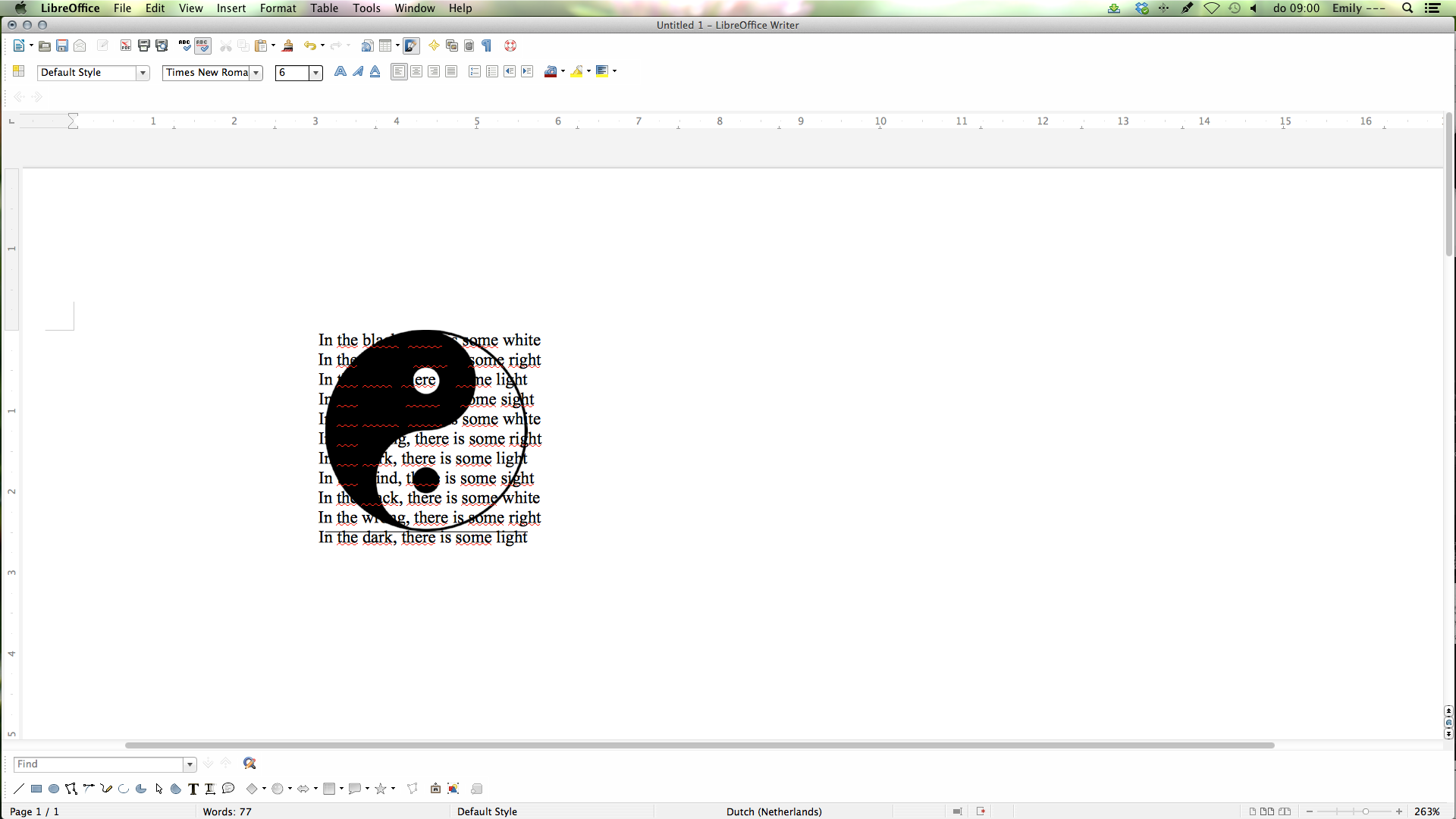
Task: Select the Text box tool
Action: [x=193, y=789]
